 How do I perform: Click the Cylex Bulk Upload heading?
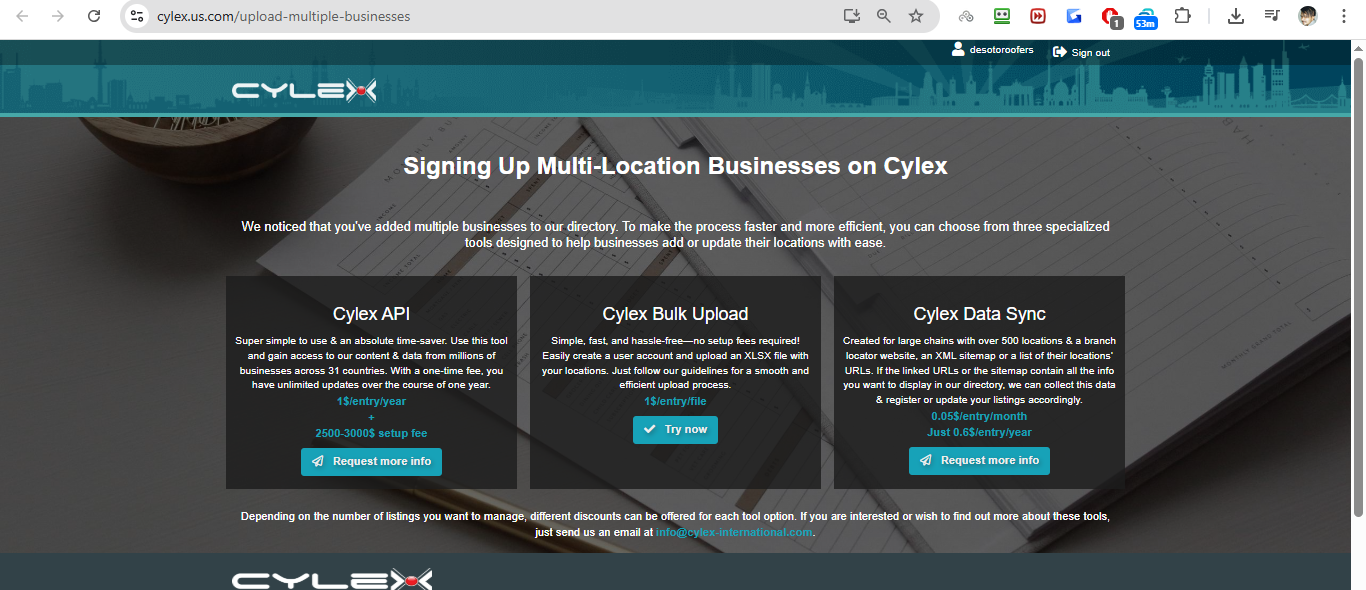[675, 314]
